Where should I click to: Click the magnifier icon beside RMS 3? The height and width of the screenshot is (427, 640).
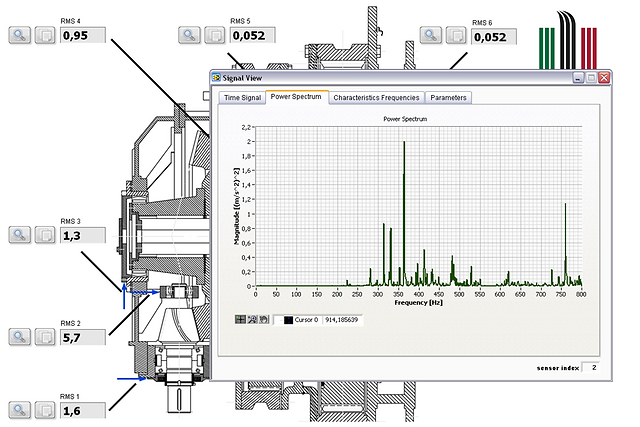pos(20,235)
